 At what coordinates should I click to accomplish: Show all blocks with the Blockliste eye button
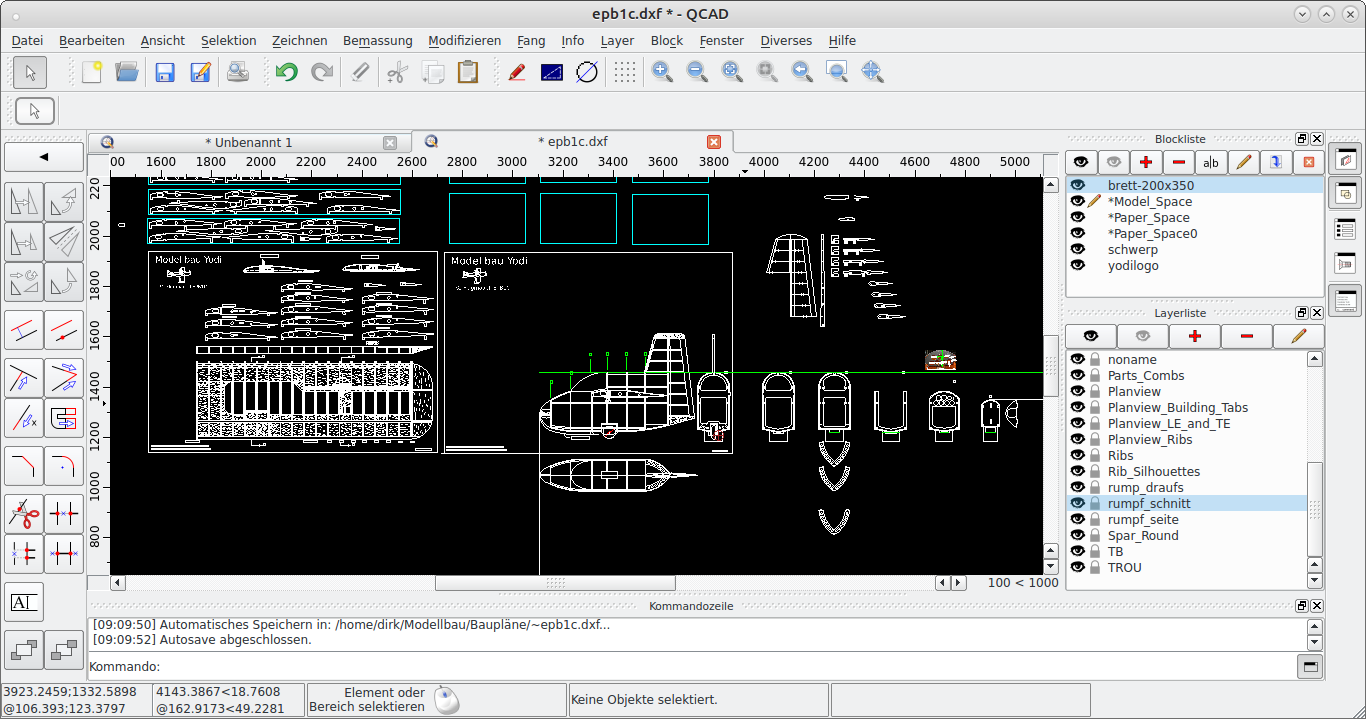(x=1080, y=162)
